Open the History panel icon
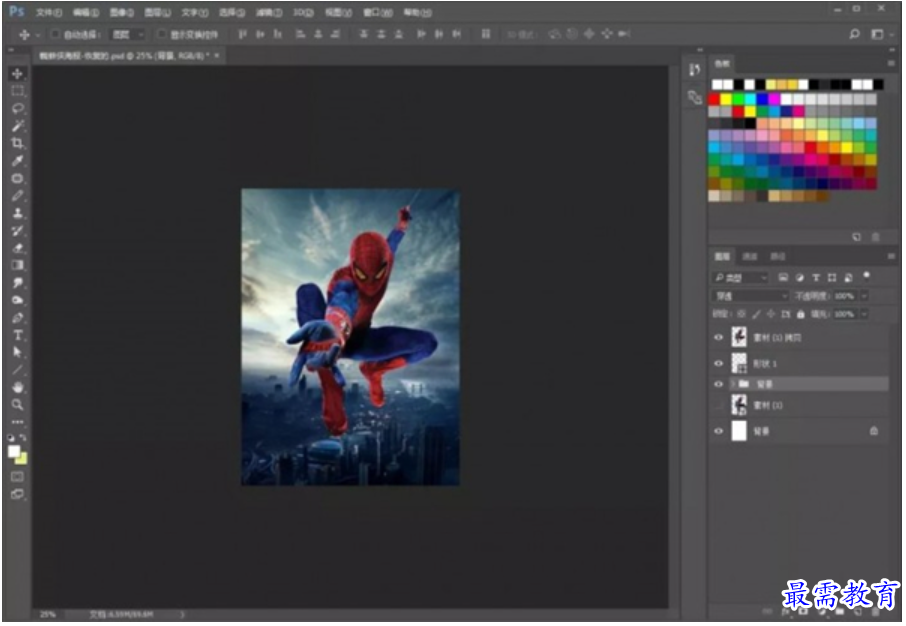 point(695,71)
